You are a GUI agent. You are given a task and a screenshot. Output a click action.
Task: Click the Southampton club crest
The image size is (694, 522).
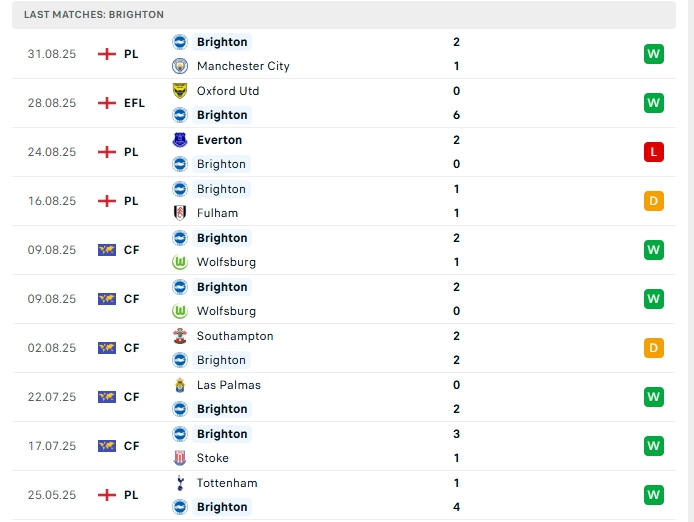[180, 336]
